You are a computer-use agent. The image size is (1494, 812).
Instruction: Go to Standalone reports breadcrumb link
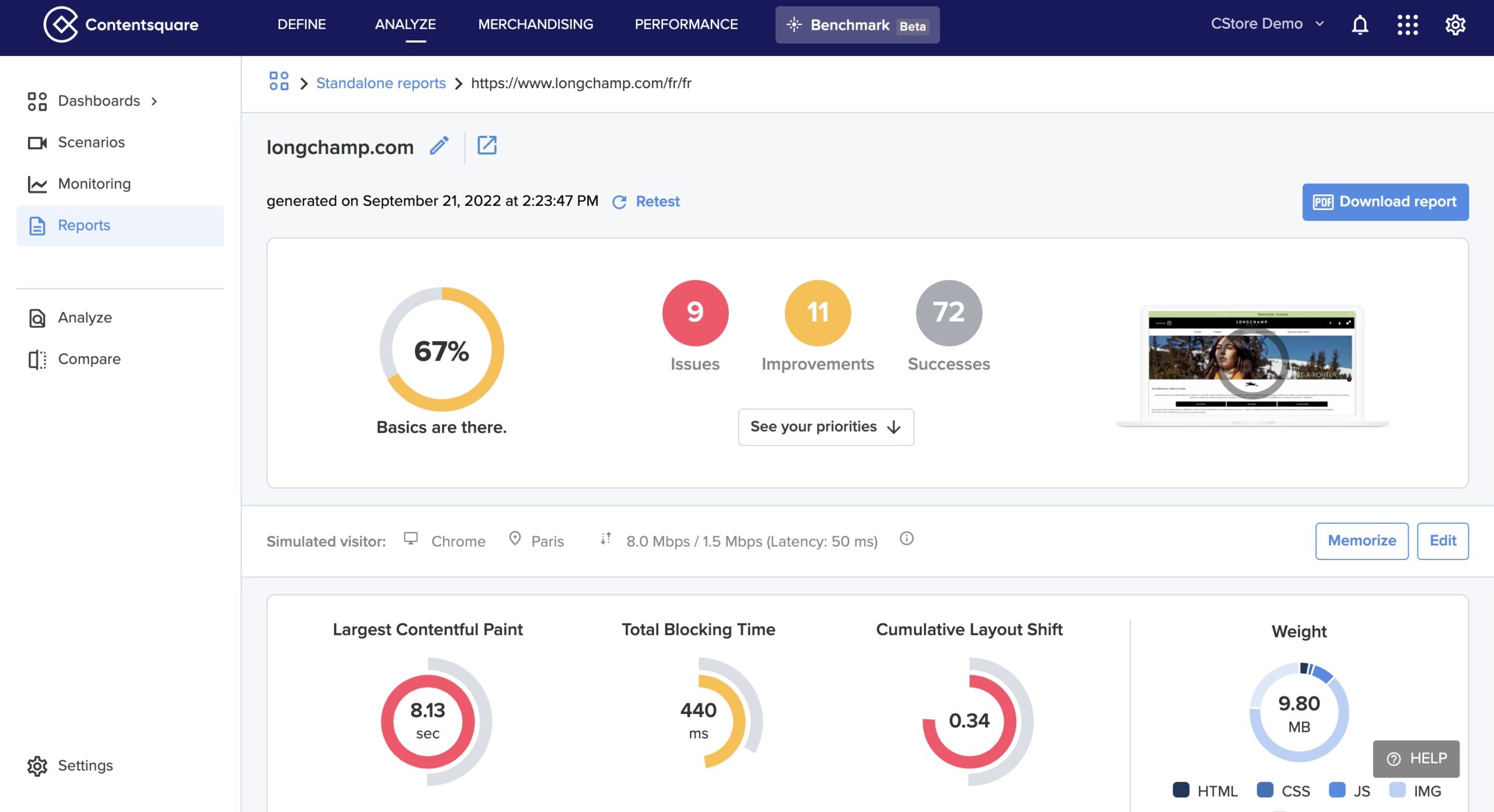(381, 83)
